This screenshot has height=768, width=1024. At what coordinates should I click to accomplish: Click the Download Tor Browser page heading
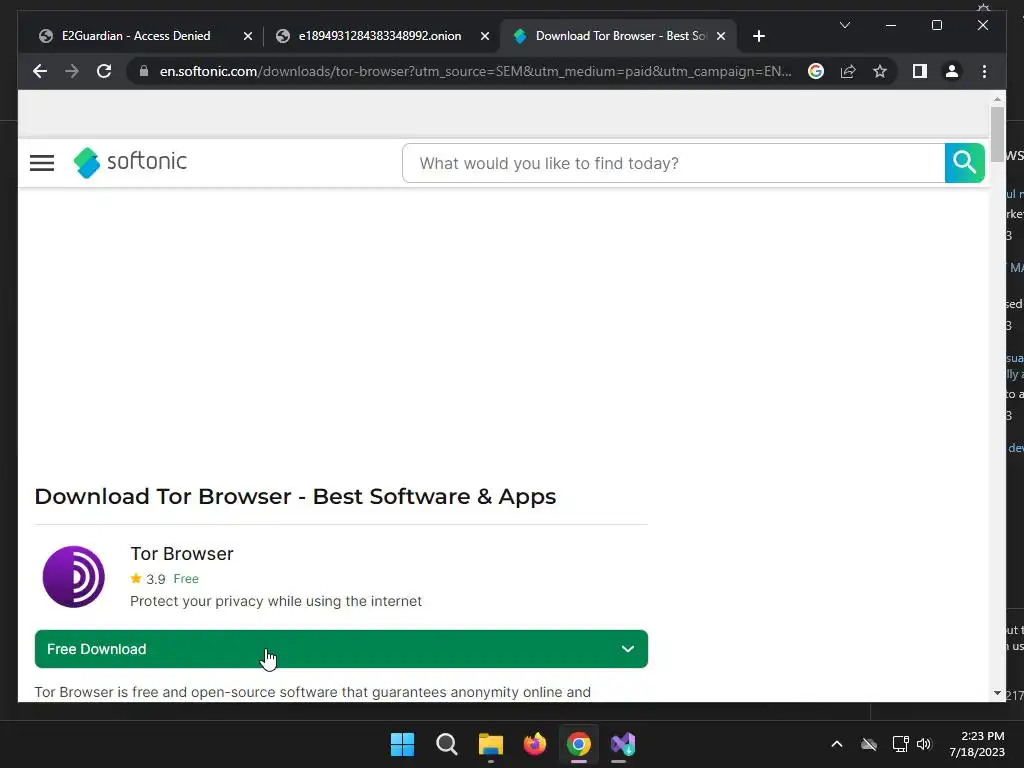click(295, 496)
